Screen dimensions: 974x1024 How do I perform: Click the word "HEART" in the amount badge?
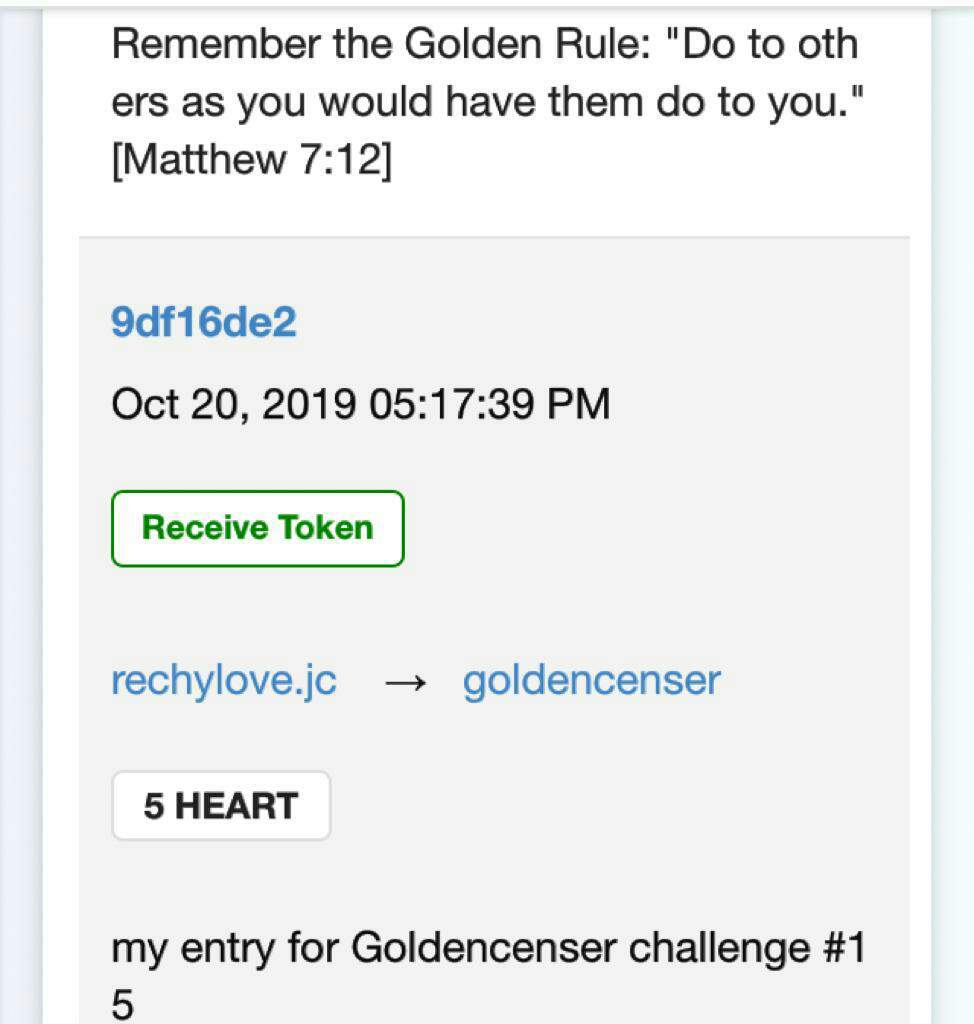[236, 805]
